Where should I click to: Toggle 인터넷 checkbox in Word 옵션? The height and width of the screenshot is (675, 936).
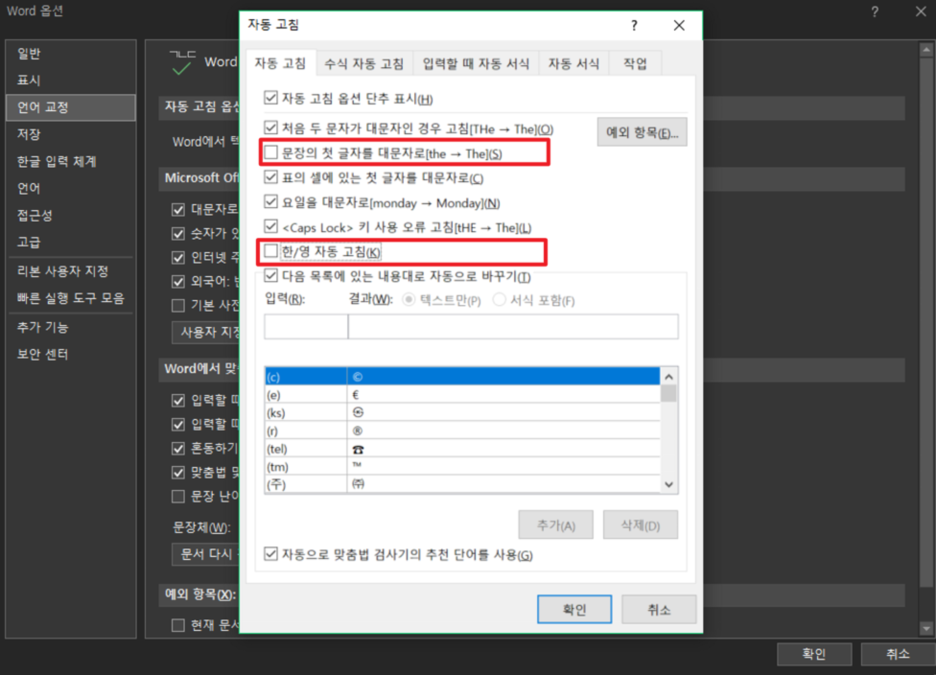[178, 257]
